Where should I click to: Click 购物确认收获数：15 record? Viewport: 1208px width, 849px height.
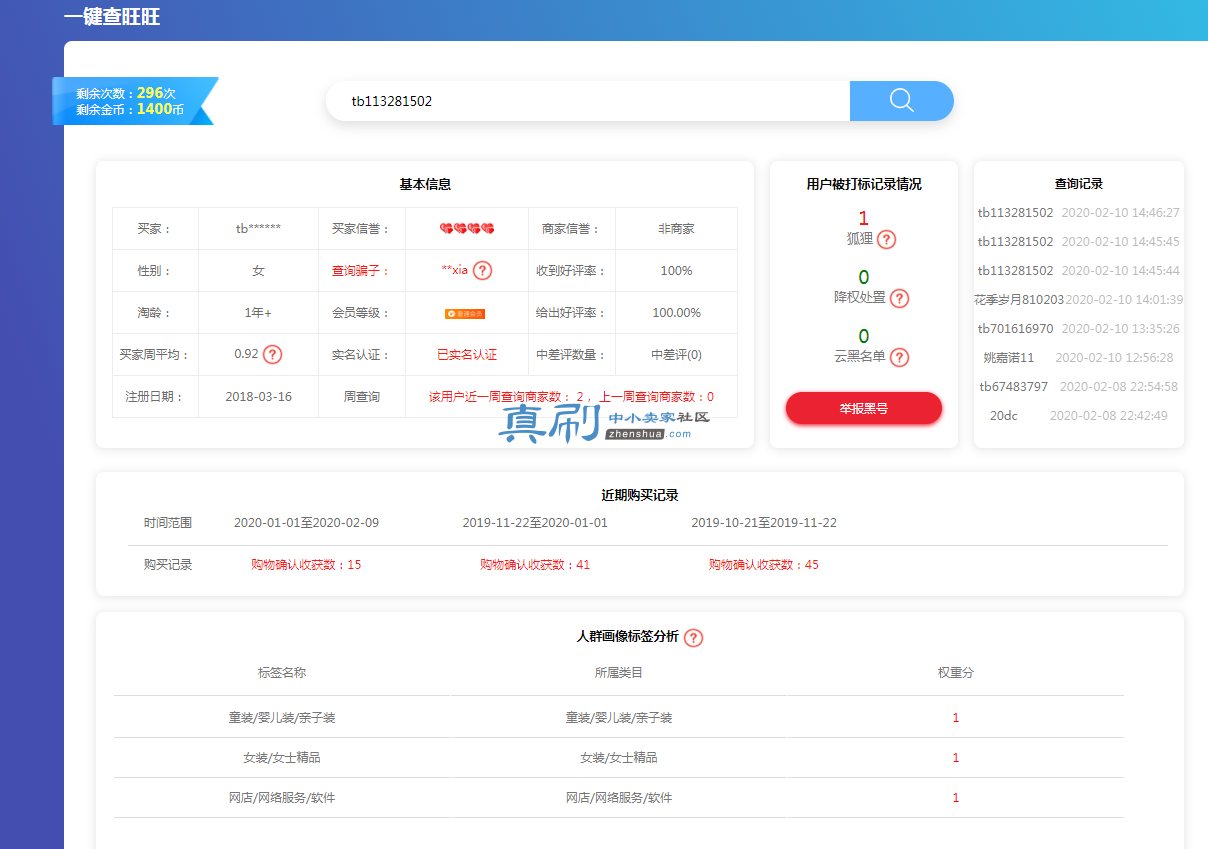(306, 565)
